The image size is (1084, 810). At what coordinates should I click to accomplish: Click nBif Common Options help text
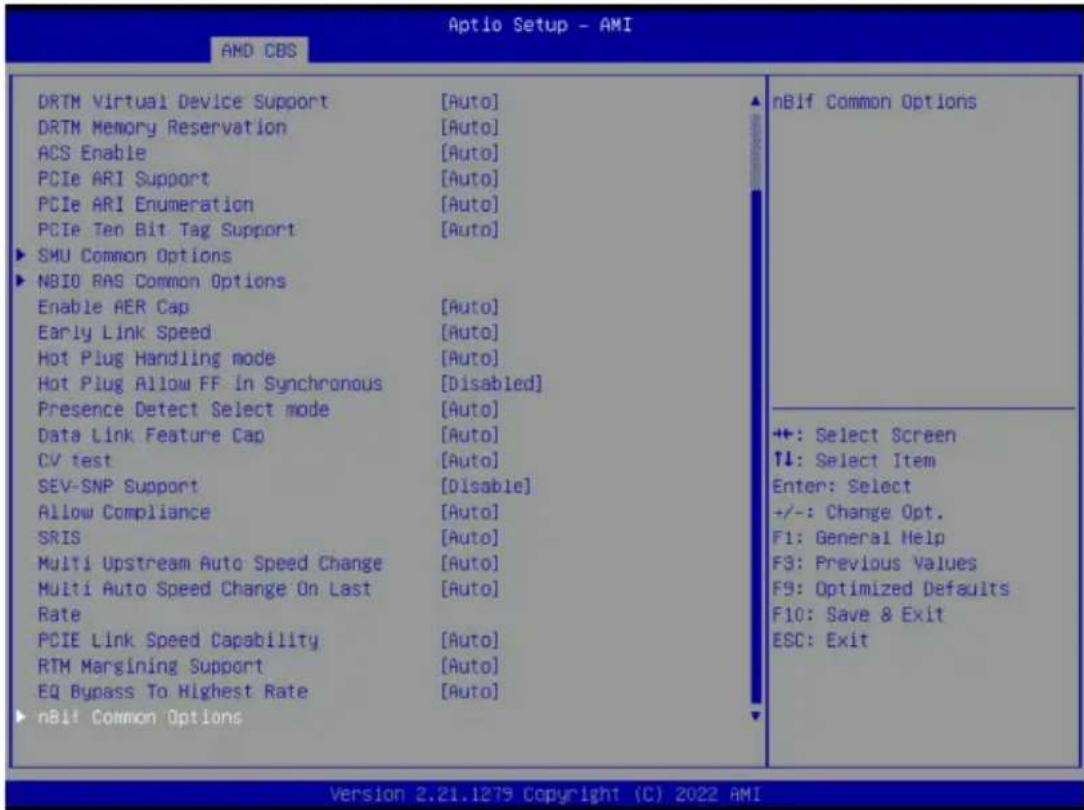[875, 102]
